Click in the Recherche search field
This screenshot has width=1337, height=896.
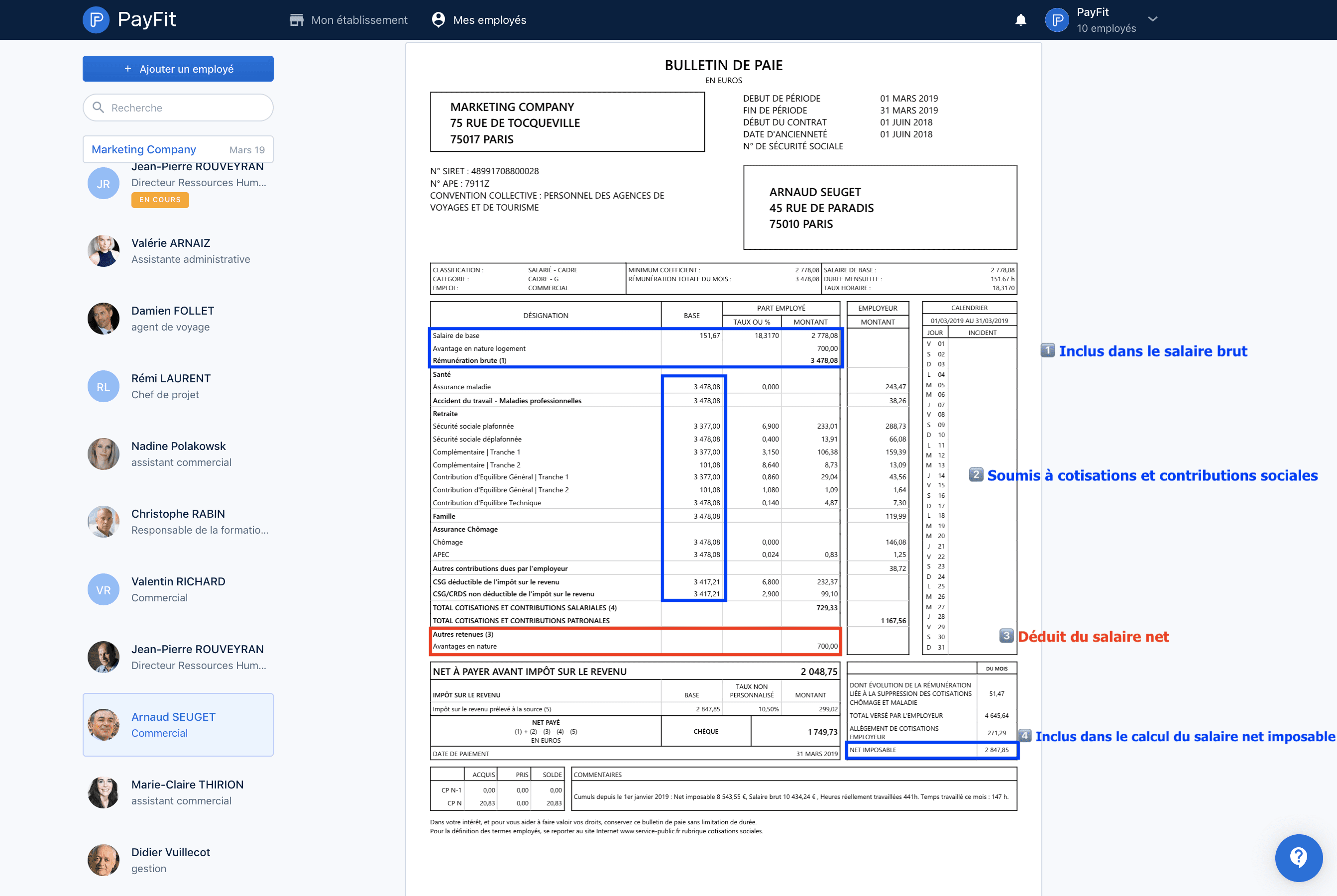click(186, 108)
